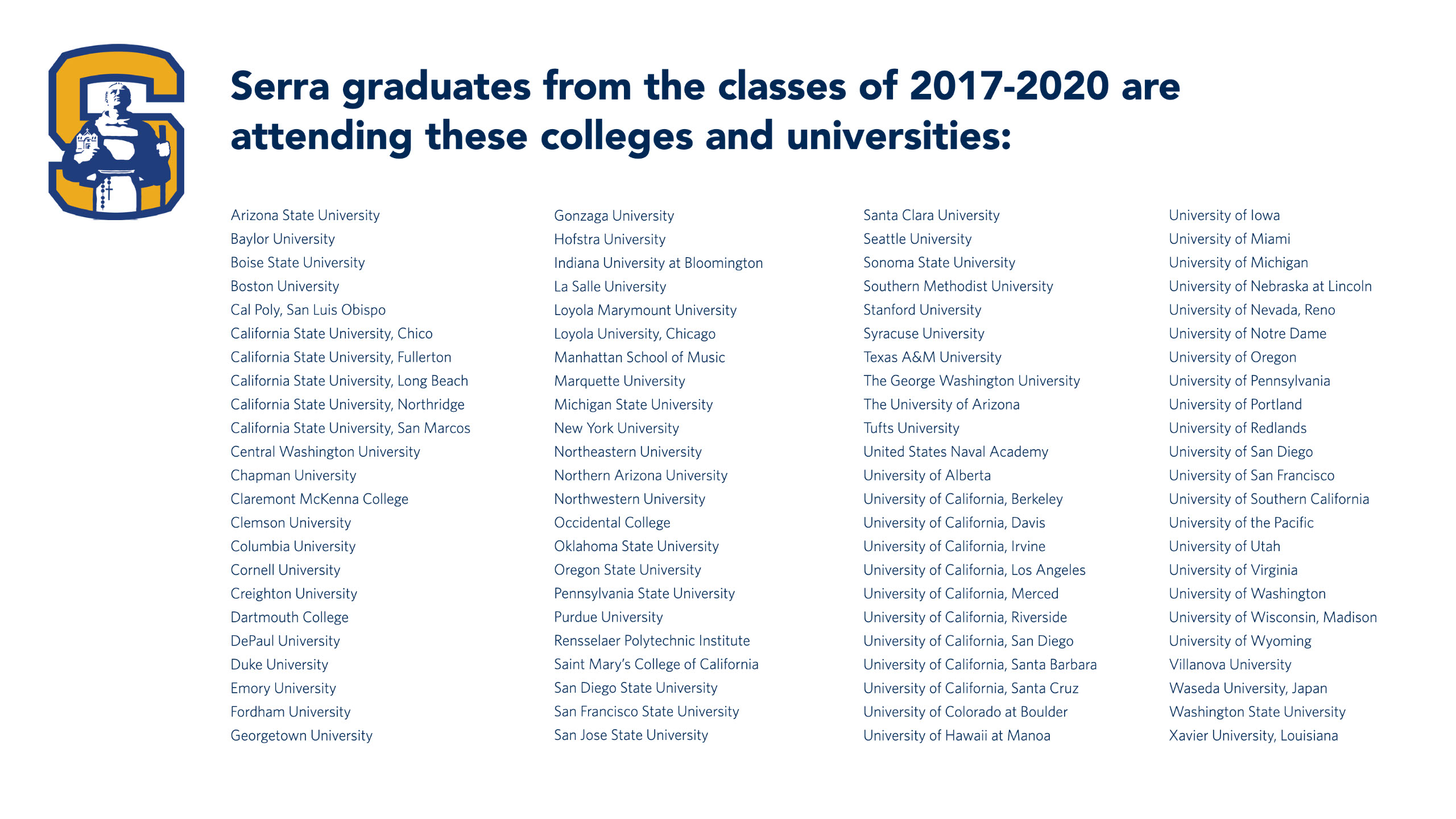Screen dimensions: 1456x819
Task: Click University of California, Berkeley
Action: point(963,499)
